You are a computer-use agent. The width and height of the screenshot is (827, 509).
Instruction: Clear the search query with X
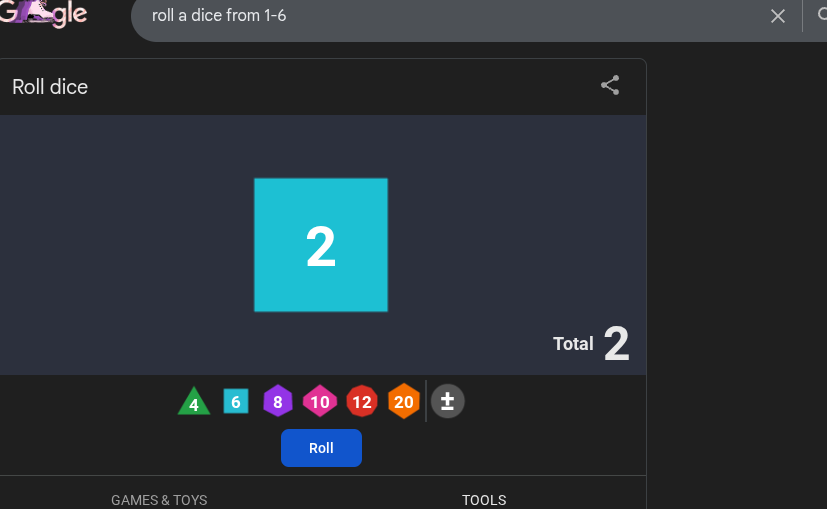pos(778,16)
